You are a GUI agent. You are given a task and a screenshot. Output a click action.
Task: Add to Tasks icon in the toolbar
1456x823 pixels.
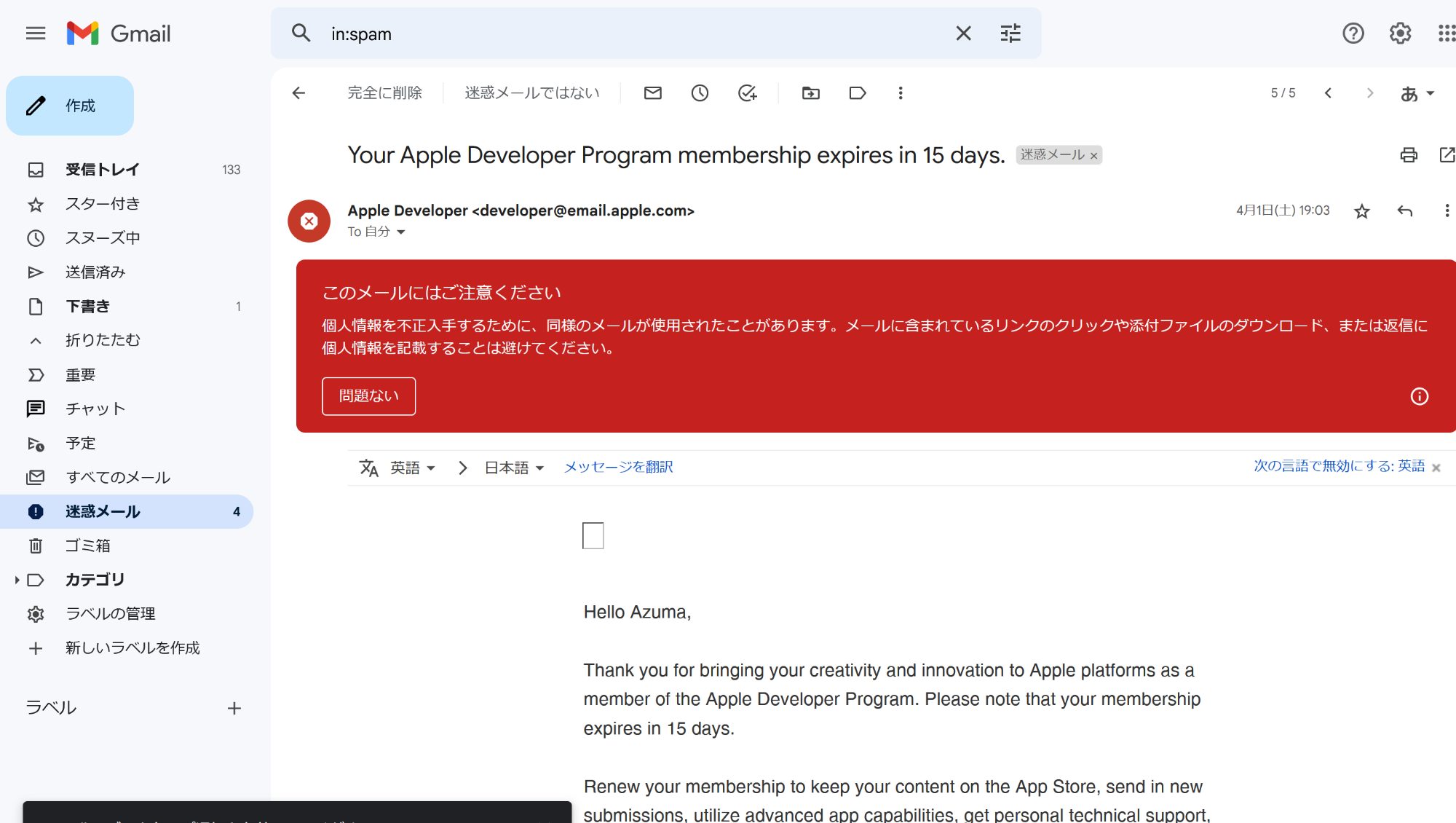748,93
